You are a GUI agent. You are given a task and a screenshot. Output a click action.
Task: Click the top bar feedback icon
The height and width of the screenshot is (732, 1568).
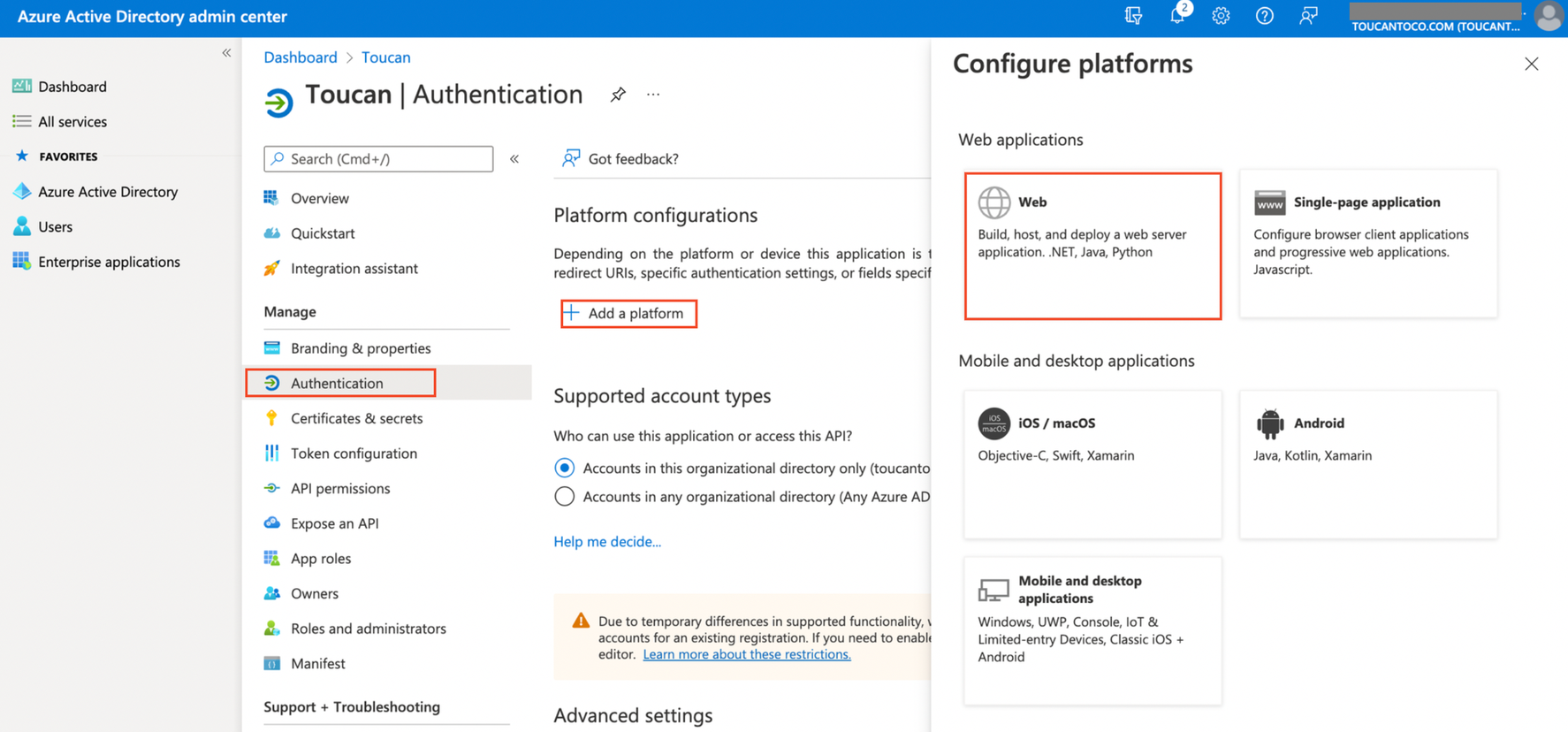click(x=1308, y=16)
